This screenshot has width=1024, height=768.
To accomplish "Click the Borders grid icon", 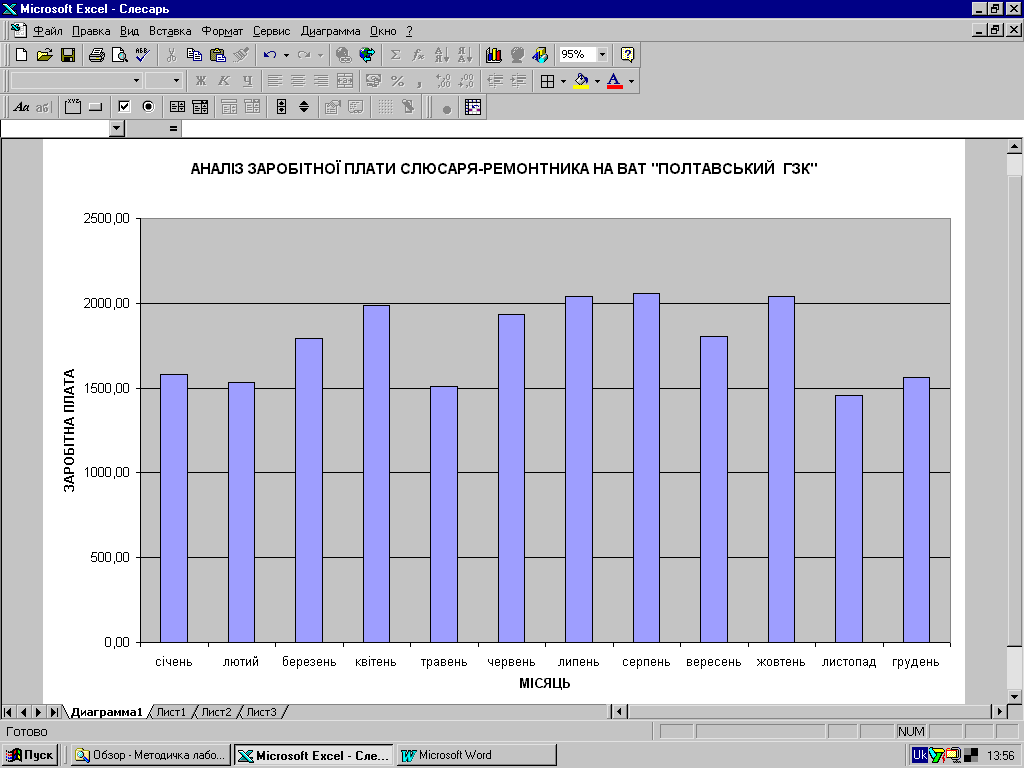I will 547,81.
